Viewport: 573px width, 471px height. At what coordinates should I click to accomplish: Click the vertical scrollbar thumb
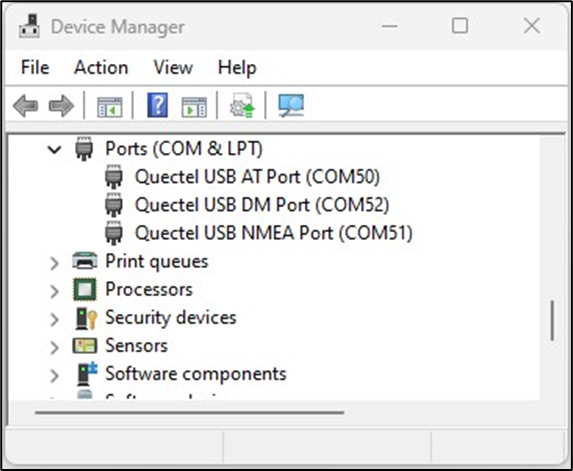click(552, 321)
